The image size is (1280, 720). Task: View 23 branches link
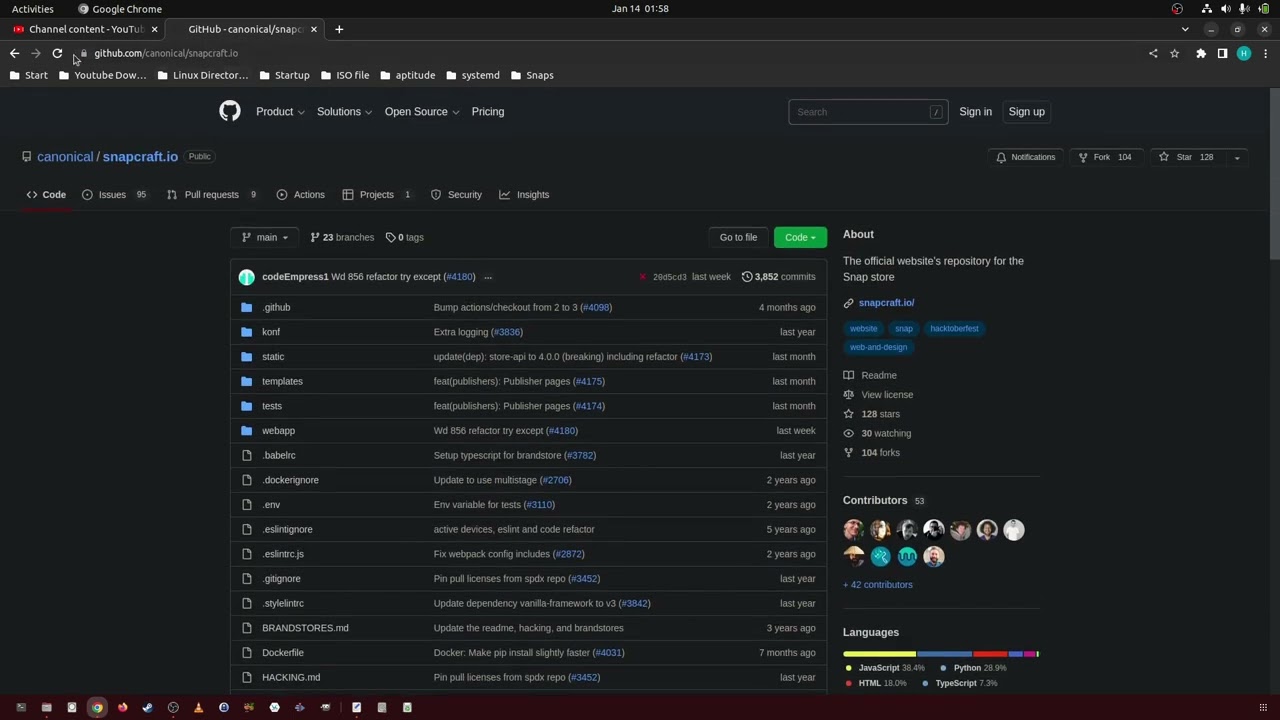(342, 237)
